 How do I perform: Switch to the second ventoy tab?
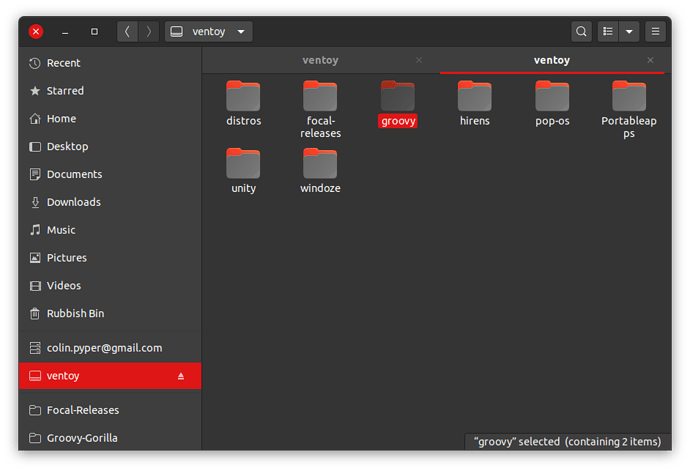(x=551, y=60)
